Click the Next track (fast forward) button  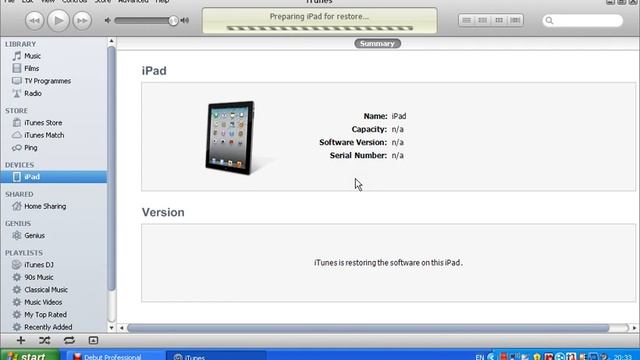[x=82, y=20]
